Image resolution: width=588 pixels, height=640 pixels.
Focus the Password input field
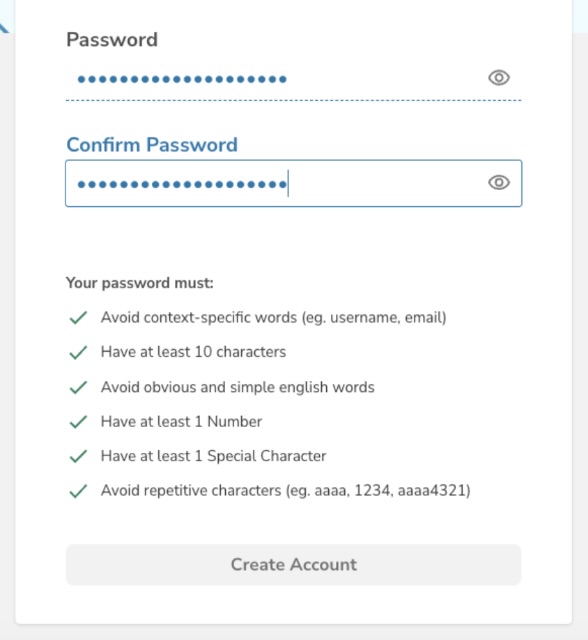coord(293,79)
